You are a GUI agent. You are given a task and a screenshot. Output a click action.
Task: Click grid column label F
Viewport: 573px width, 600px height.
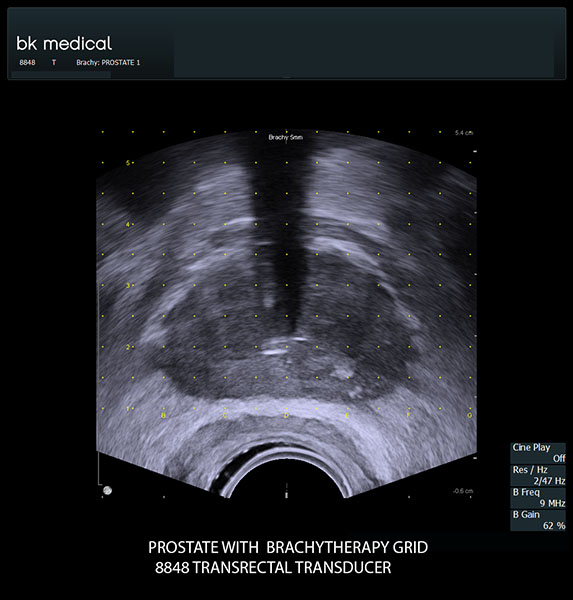pos(408,415)
